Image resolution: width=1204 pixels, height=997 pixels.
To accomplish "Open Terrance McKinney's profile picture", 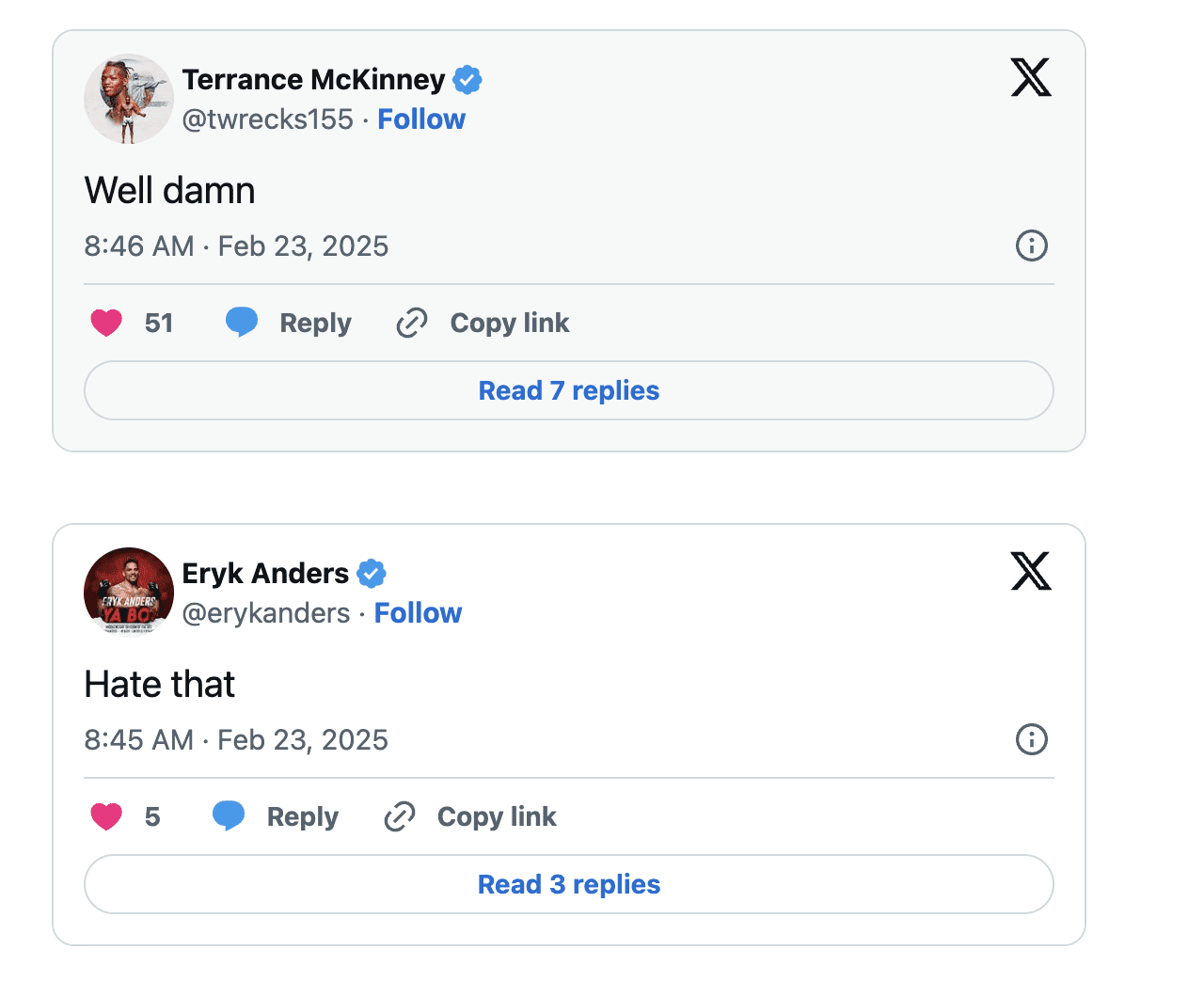I will 129,99.
